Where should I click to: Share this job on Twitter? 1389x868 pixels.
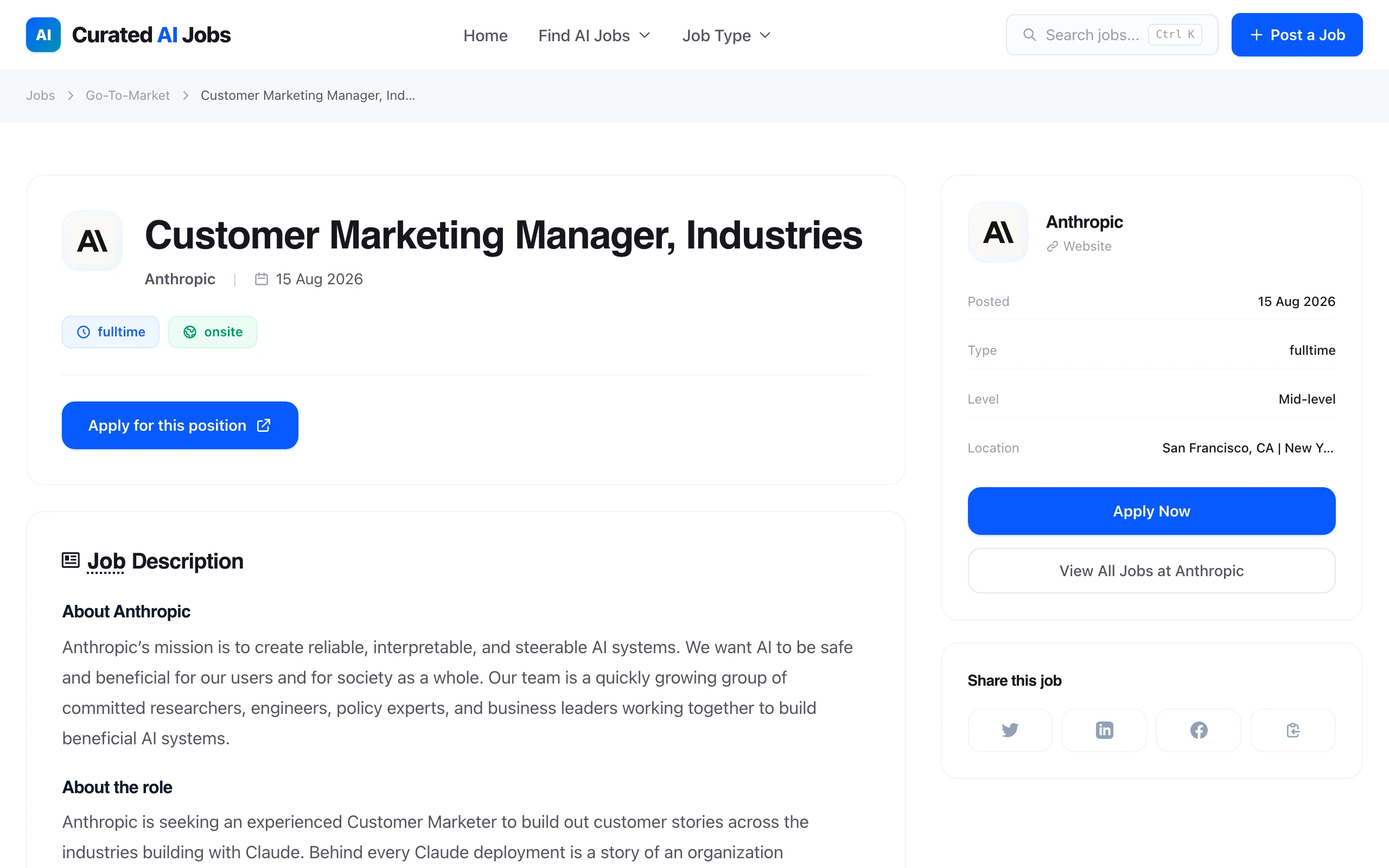(1010, 730)
